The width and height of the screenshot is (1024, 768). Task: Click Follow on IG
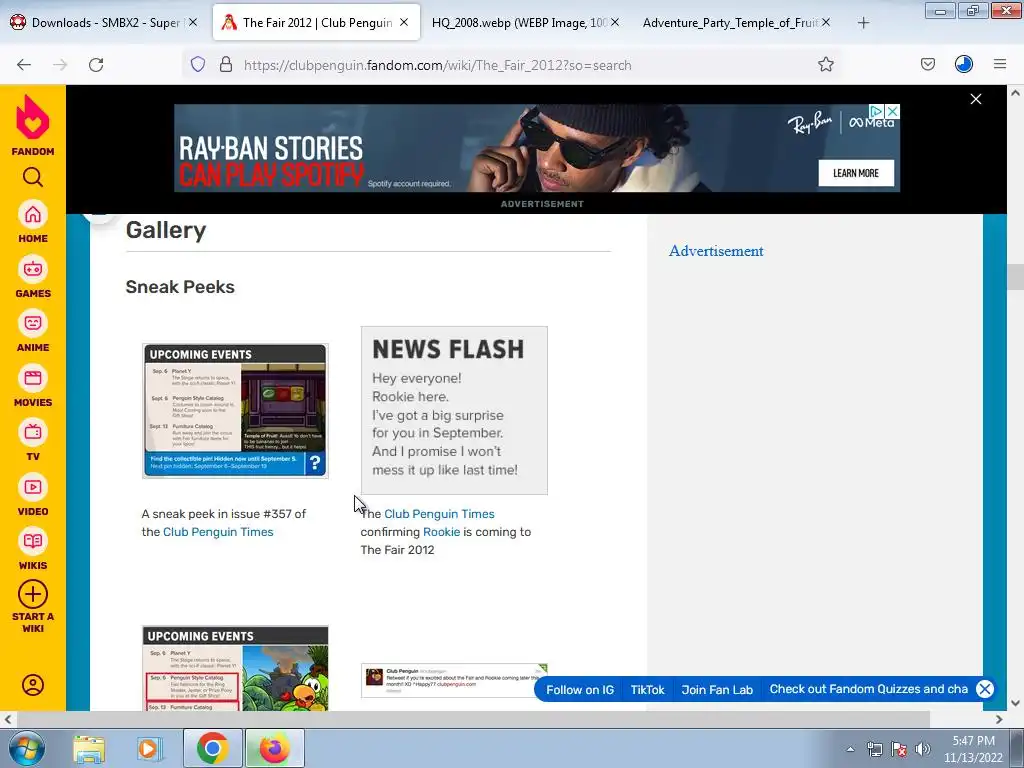point(580,690)
